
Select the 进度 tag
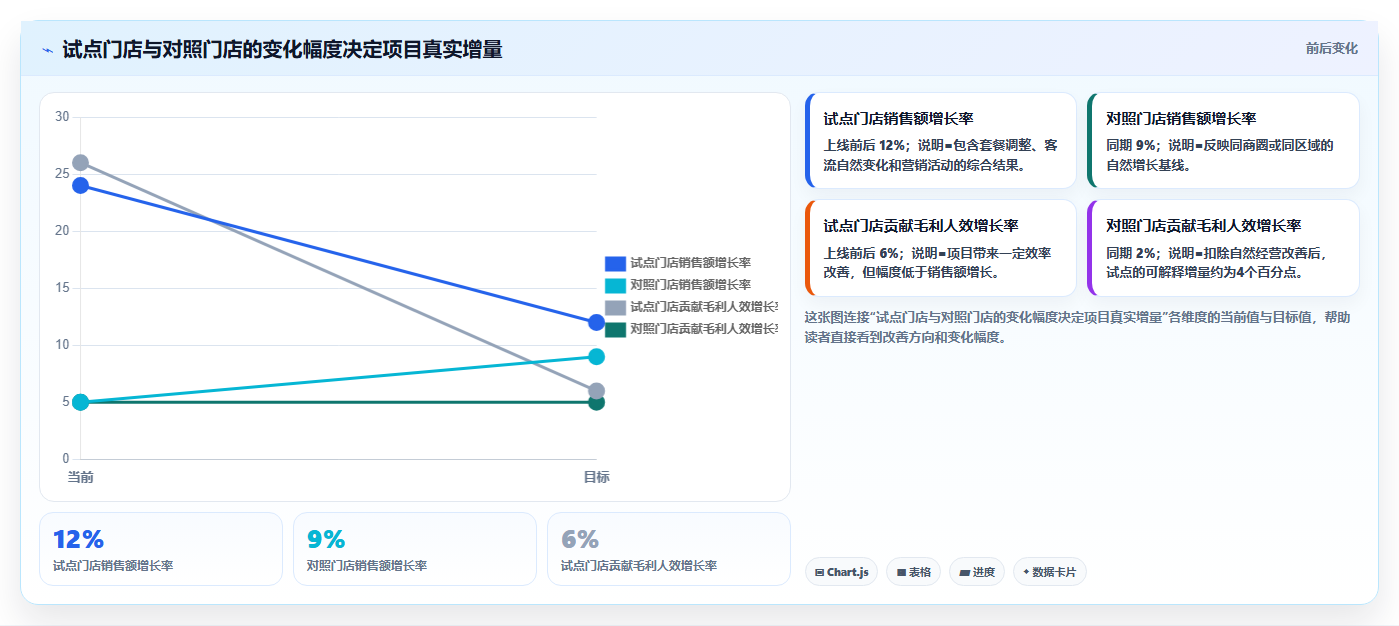pyautogui.click(x=977, y=572)
